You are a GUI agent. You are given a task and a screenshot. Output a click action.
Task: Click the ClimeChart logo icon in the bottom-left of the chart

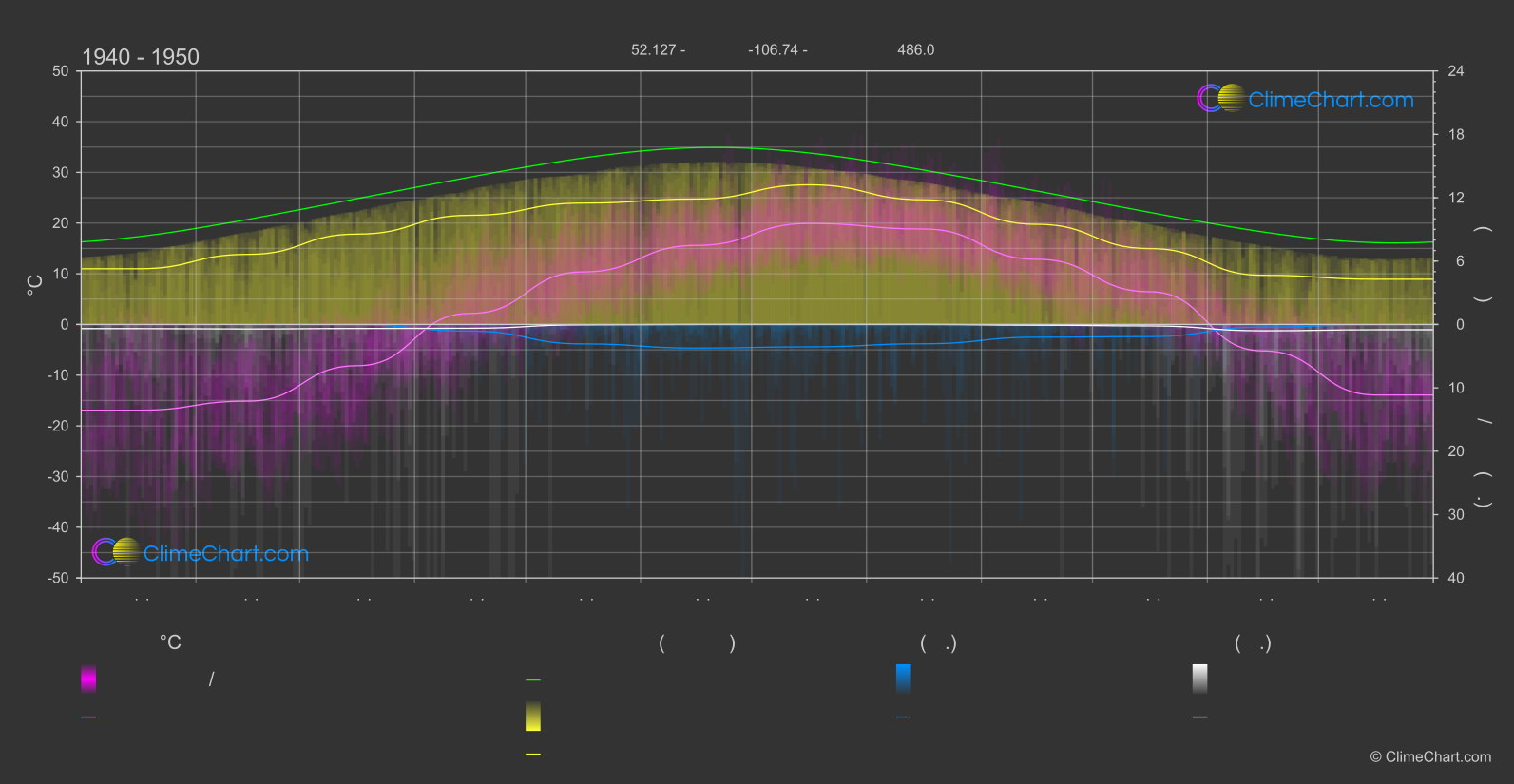pyautogui.click(x=116, y=552)
